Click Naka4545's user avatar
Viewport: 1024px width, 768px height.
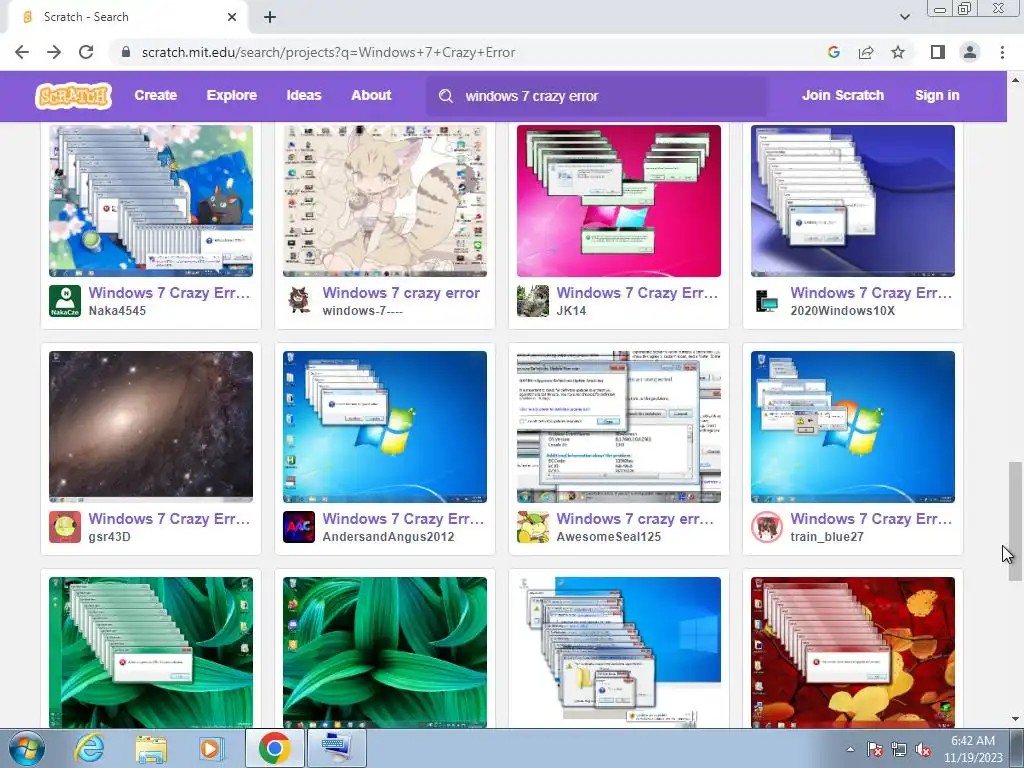pos(65,301)
